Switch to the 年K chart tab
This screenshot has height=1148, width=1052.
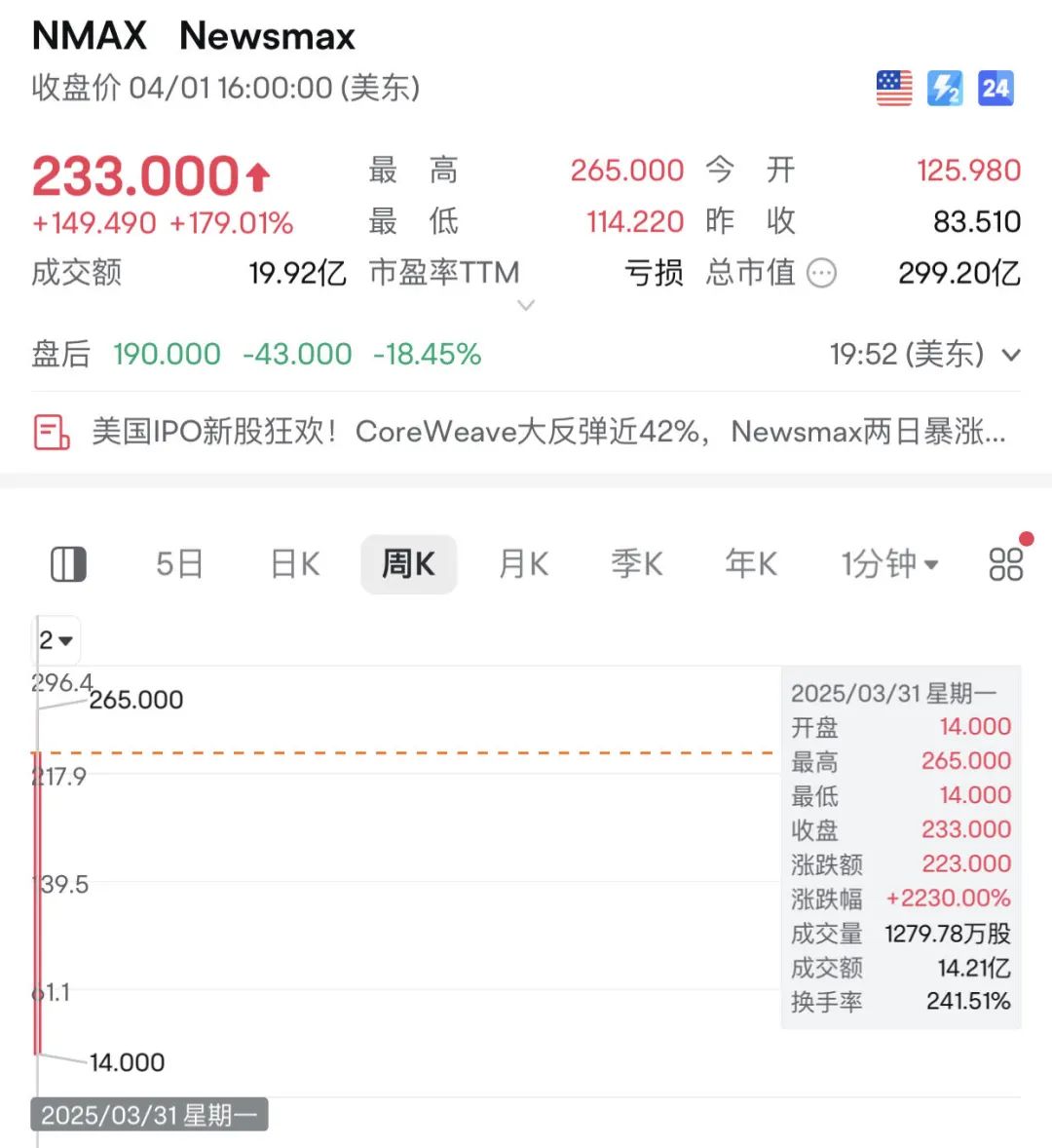click(751, 564)
